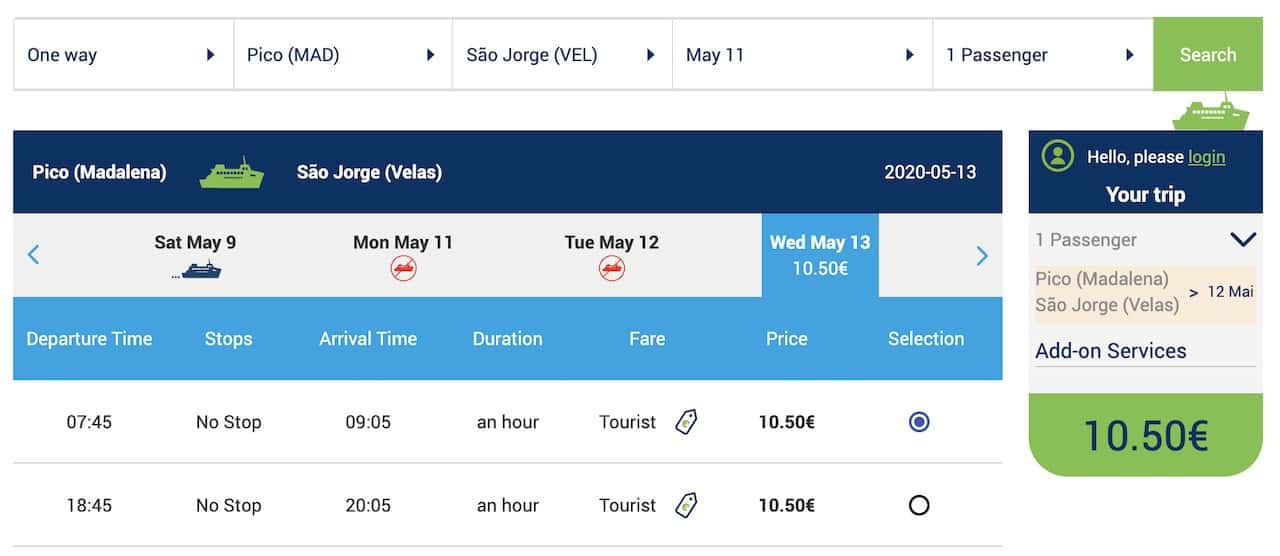Open the Pico (MAD) origin dropdown

coord(343,55)
